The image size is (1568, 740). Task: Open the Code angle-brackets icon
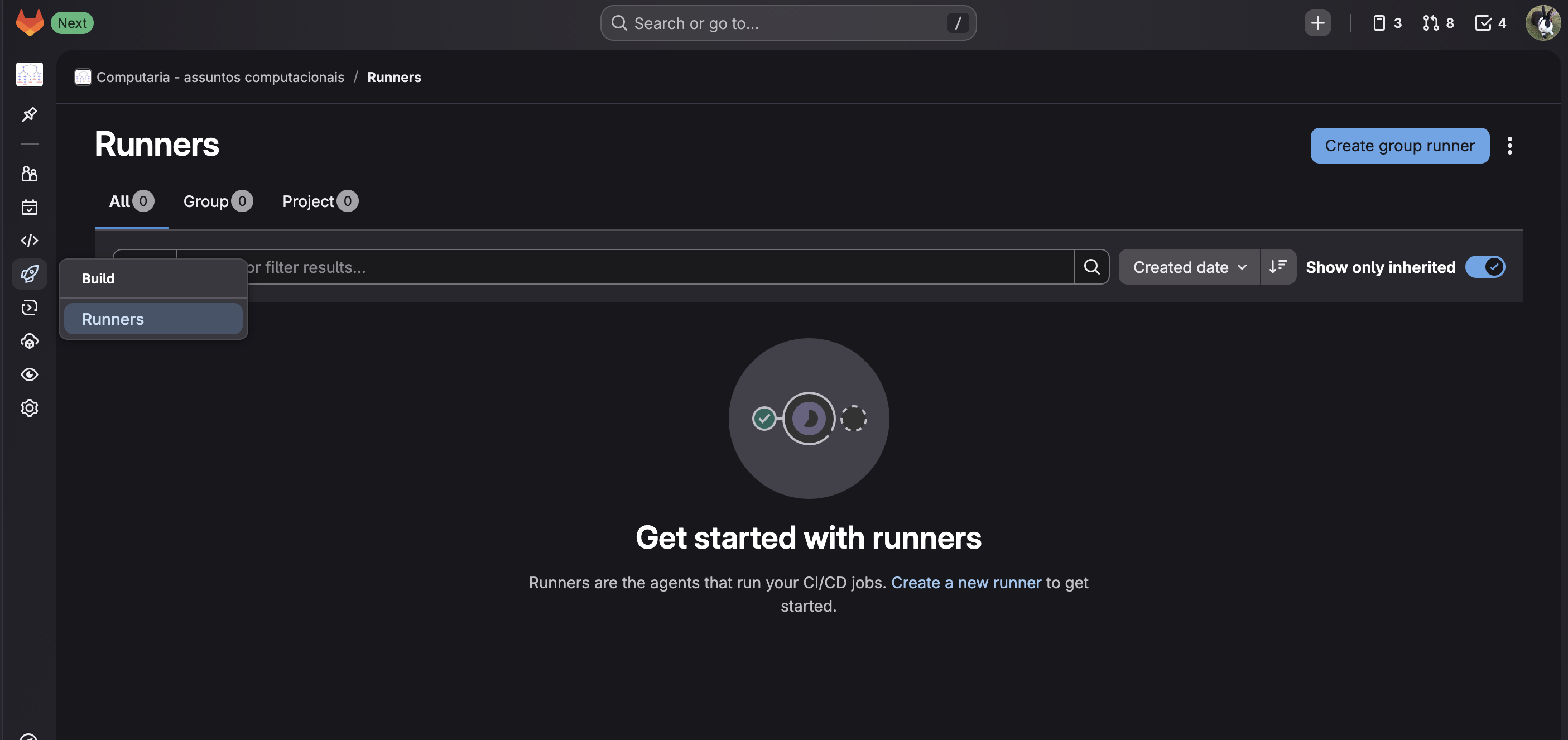(29, 241)
